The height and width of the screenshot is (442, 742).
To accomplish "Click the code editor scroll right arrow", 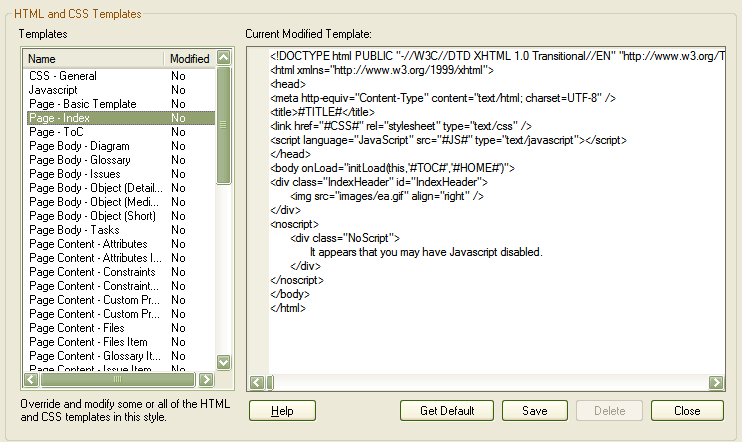I will [x=716, y=382].
